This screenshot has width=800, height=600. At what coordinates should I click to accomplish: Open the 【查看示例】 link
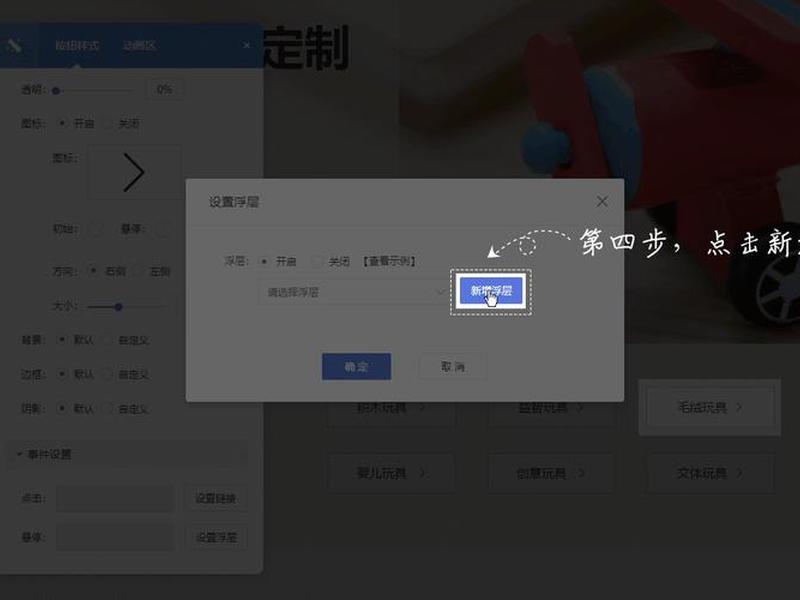[389, 261]
